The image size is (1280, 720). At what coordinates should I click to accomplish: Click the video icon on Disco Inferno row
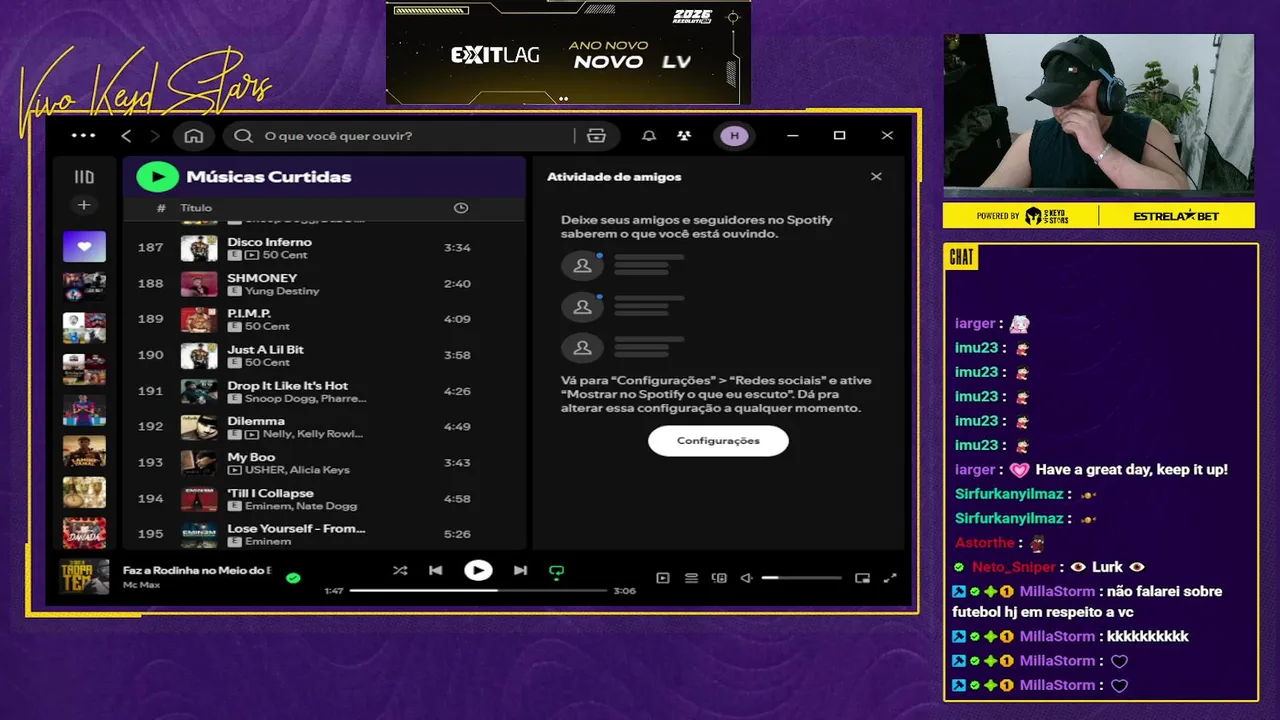(x=252, y=255)
